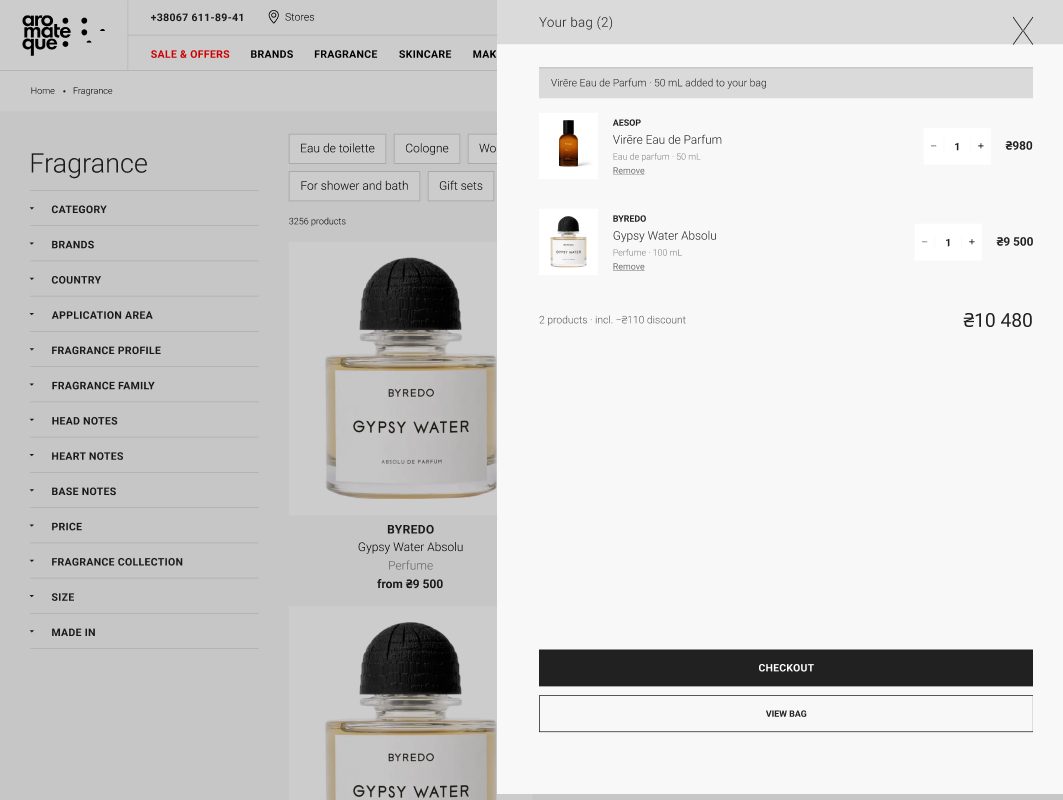Click the AESOP brand label in bag

click(626, 123)
